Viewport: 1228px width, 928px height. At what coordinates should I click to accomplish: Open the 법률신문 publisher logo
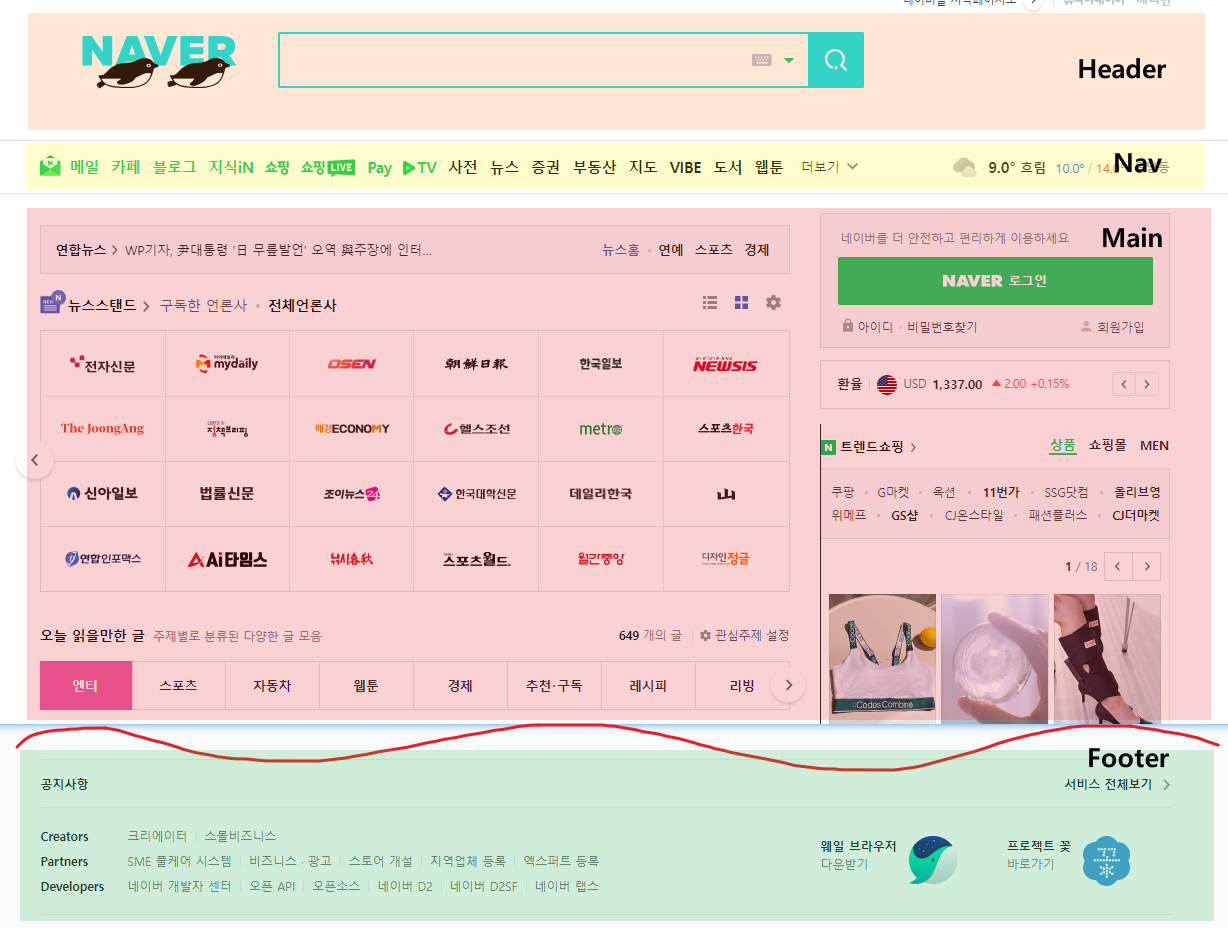coord(227,494)
